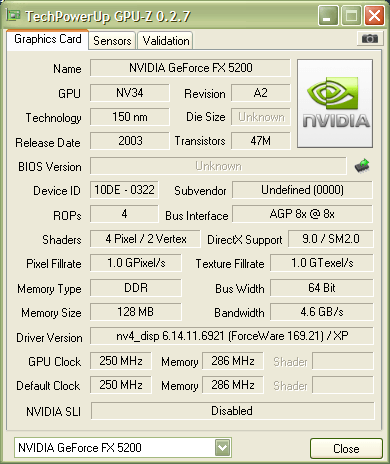Click the Close button
Screen dimensions: 390x464
[346, 449]
